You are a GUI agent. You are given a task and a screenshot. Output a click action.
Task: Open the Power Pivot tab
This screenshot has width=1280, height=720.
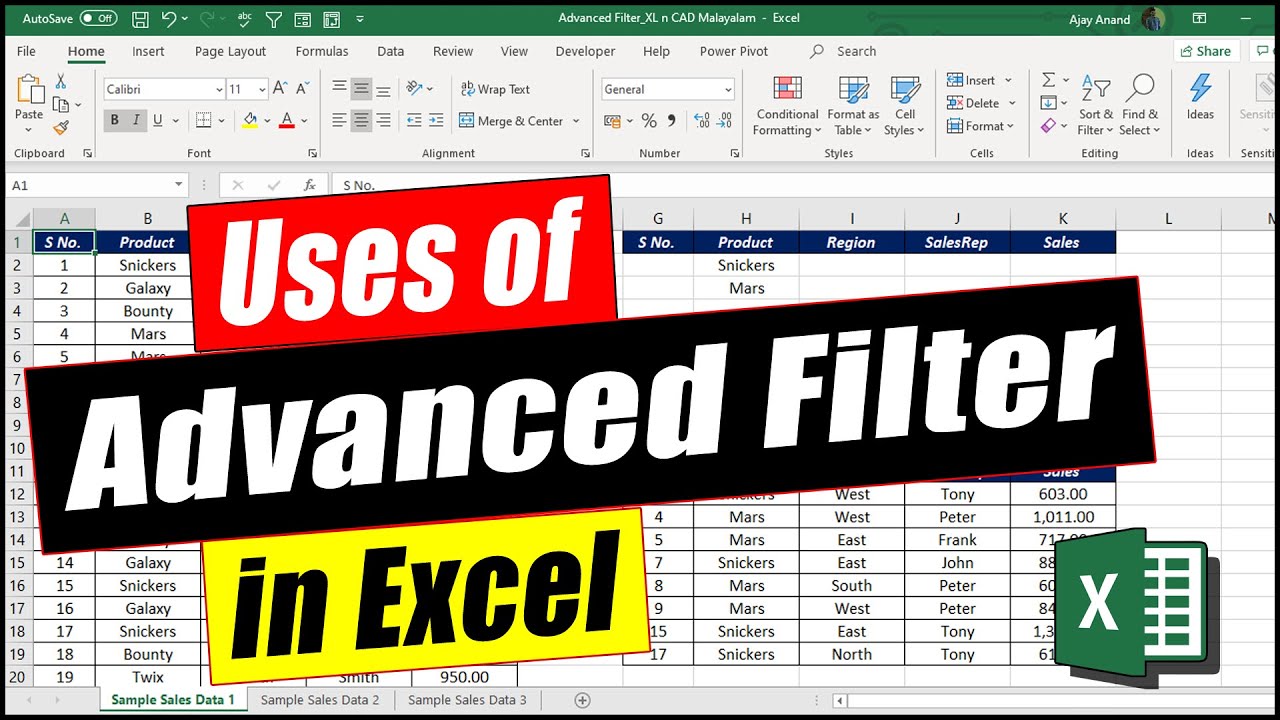click(x=734, y=51)
